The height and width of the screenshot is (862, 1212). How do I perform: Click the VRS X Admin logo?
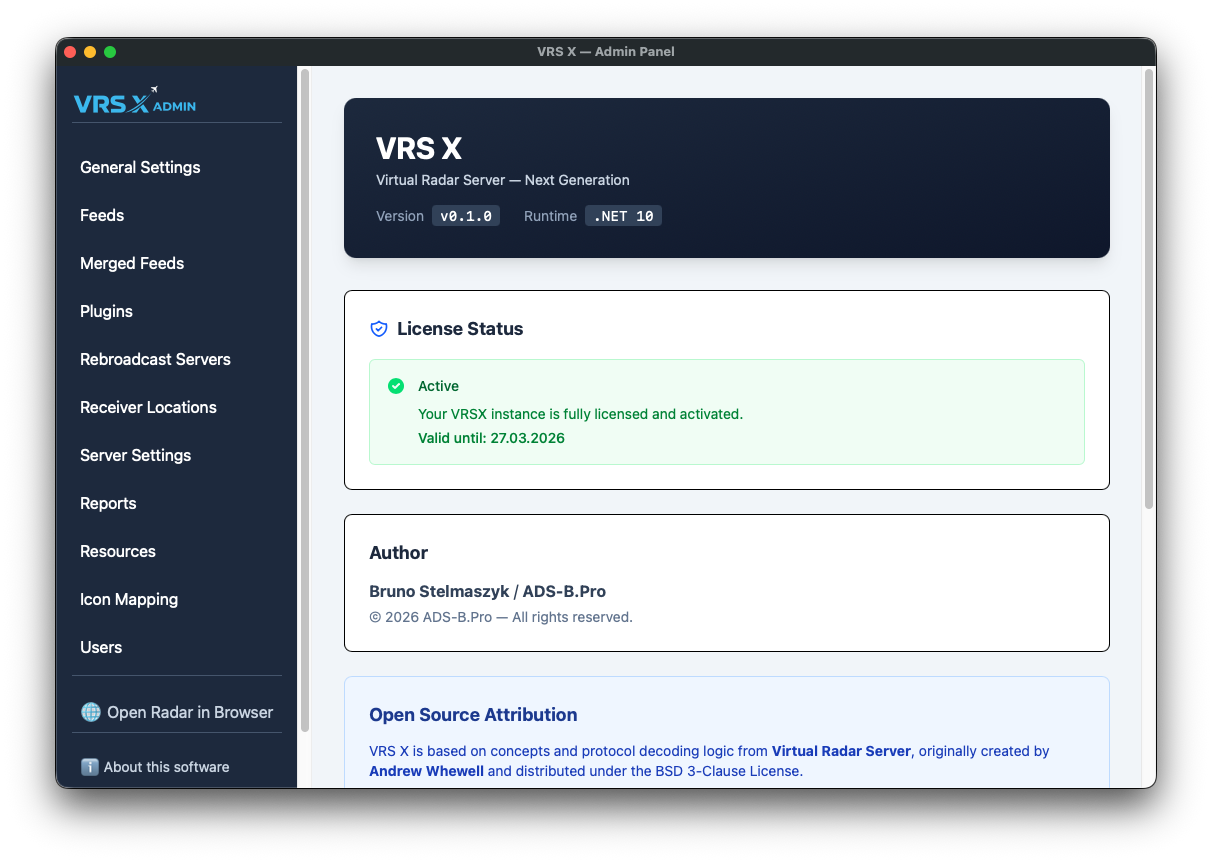(135, 101)
